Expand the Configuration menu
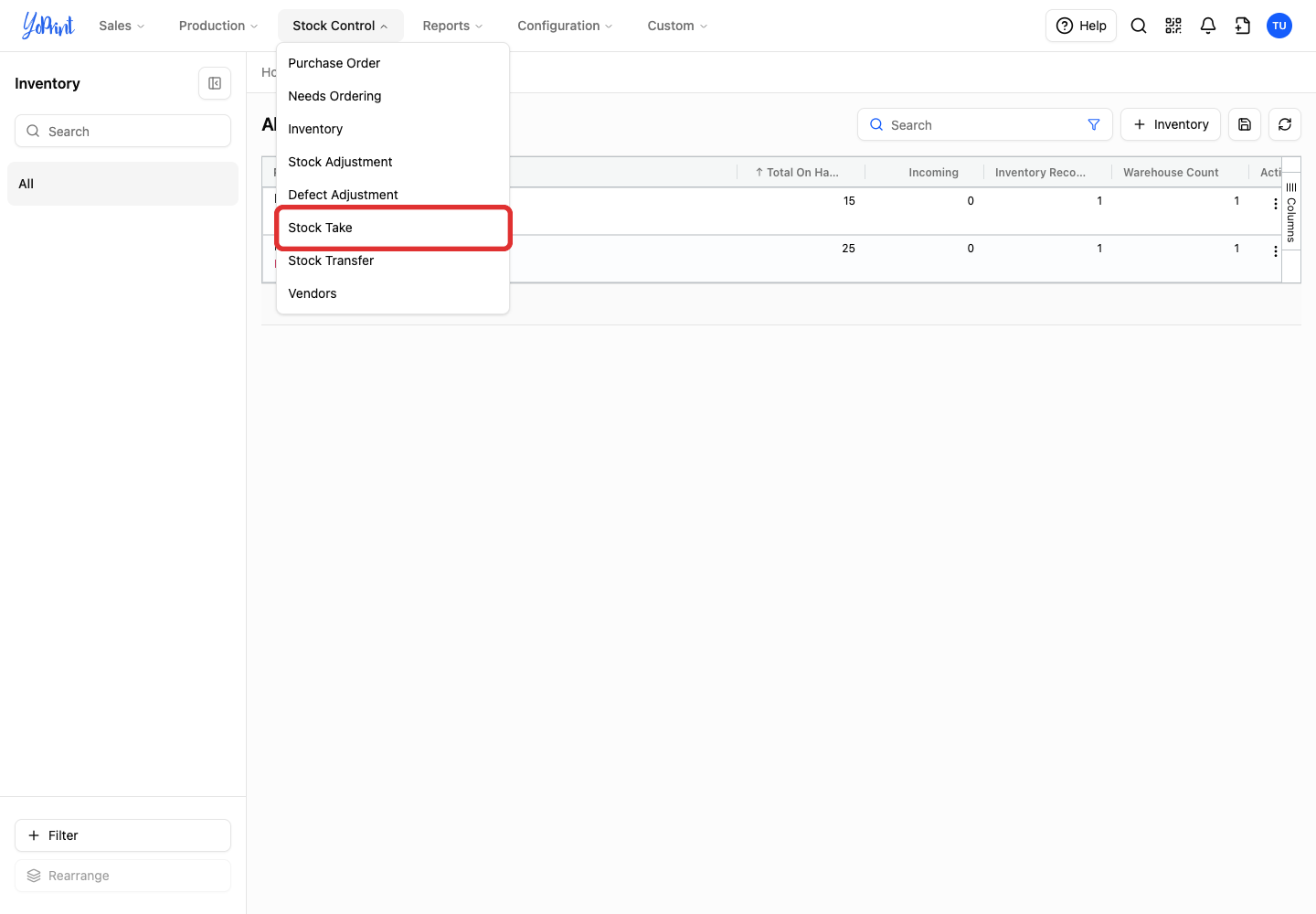This screenshot has width=1316, height=914. [565, 26]
